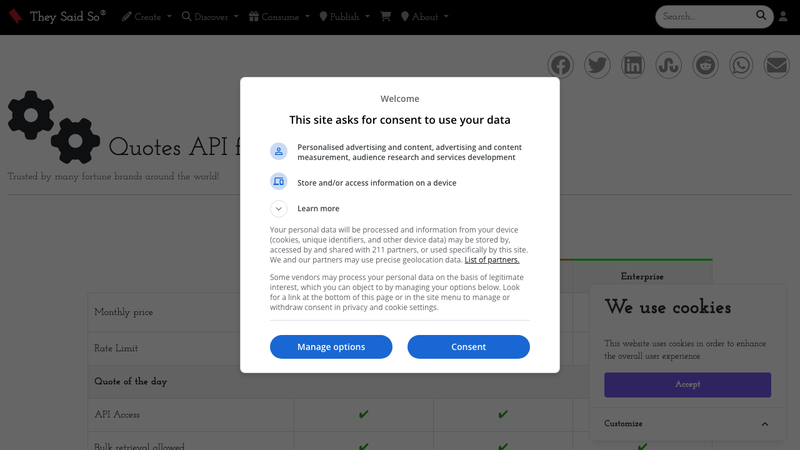Share the page via WhatsApp

pyautogui.click(x=741, y=65)
